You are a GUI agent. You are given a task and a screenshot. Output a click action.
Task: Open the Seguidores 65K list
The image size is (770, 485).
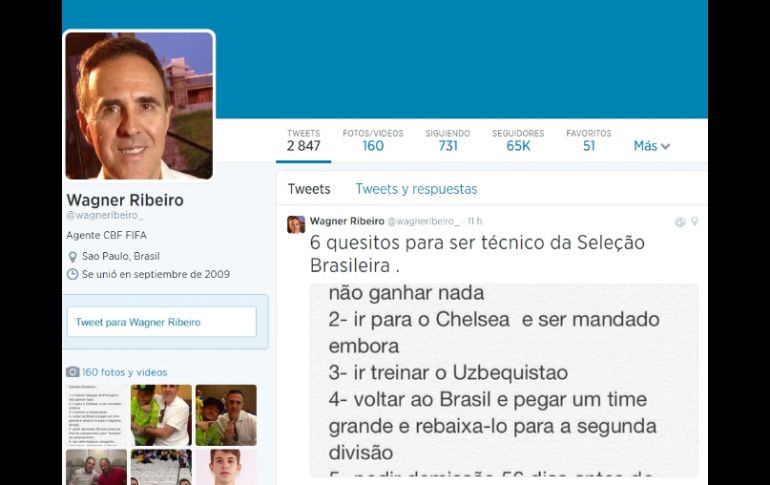(x=518, y=140)
